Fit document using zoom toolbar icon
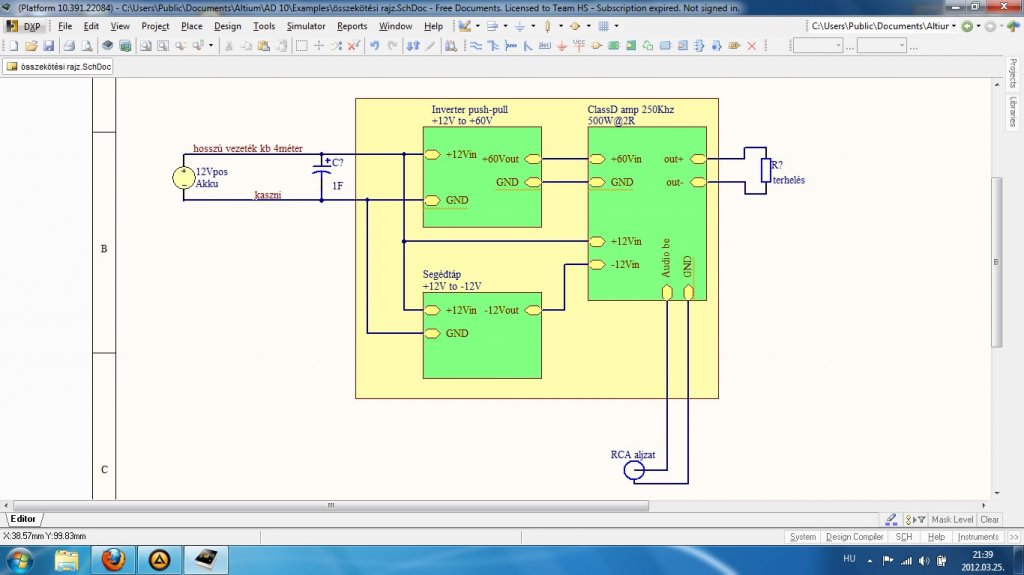This screenshot has height=575, width=1024. coord(146,46)
